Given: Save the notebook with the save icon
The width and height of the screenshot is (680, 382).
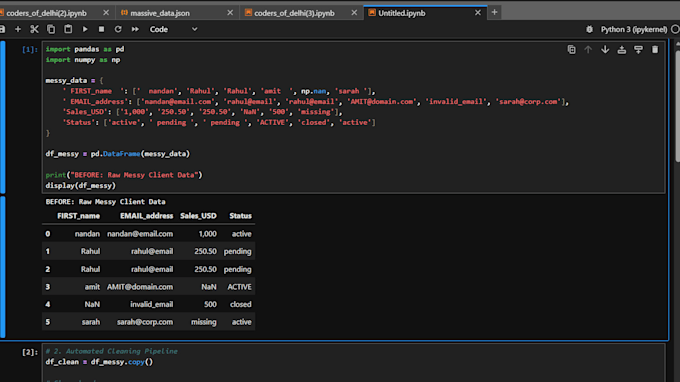Looking at the screenshot, I should tap(2, 29).
